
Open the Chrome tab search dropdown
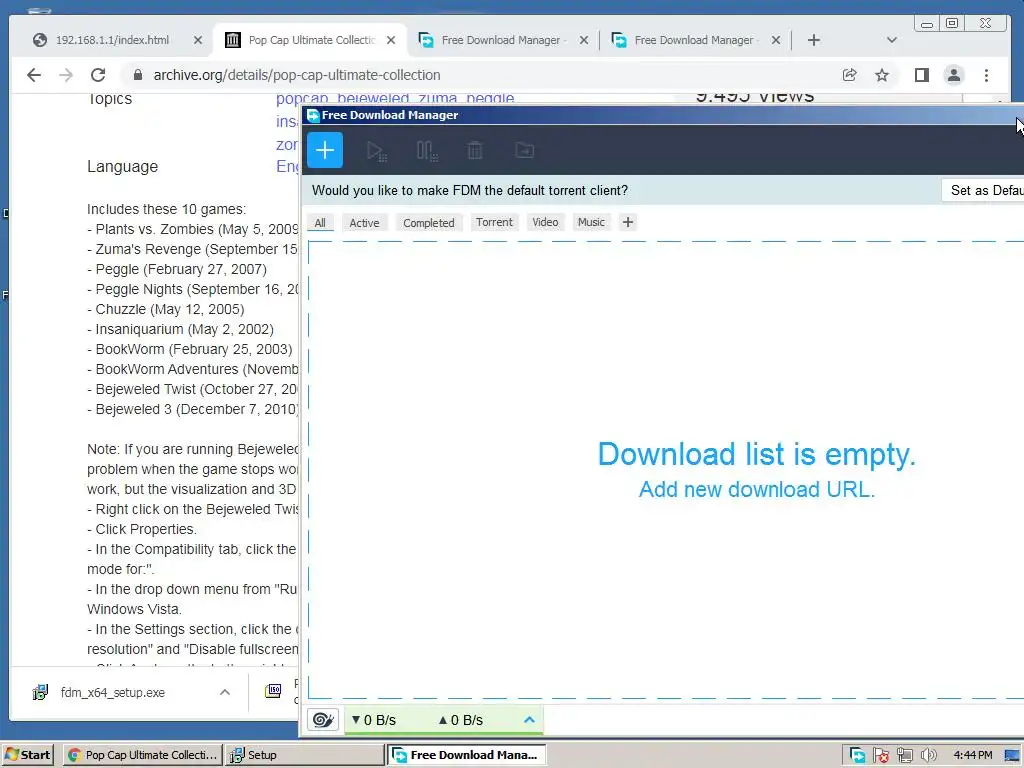891,40
